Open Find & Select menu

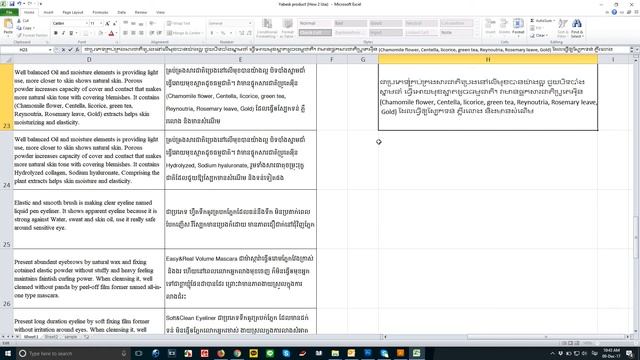[577, 28]
